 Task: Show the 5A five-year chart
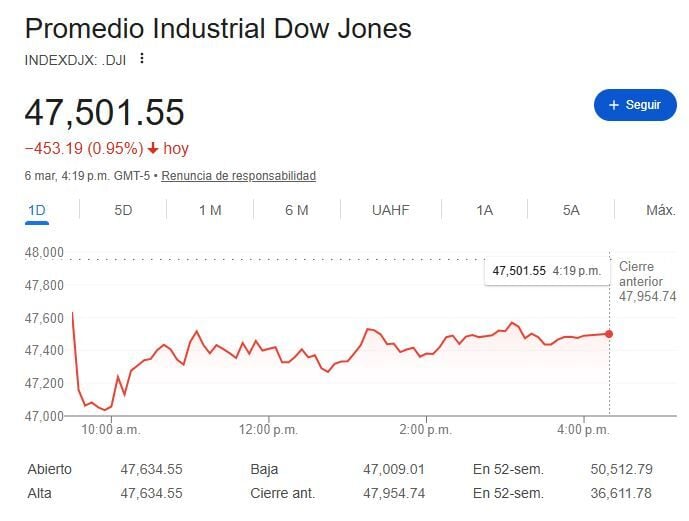pyautogui.click(x=571, y=210)
